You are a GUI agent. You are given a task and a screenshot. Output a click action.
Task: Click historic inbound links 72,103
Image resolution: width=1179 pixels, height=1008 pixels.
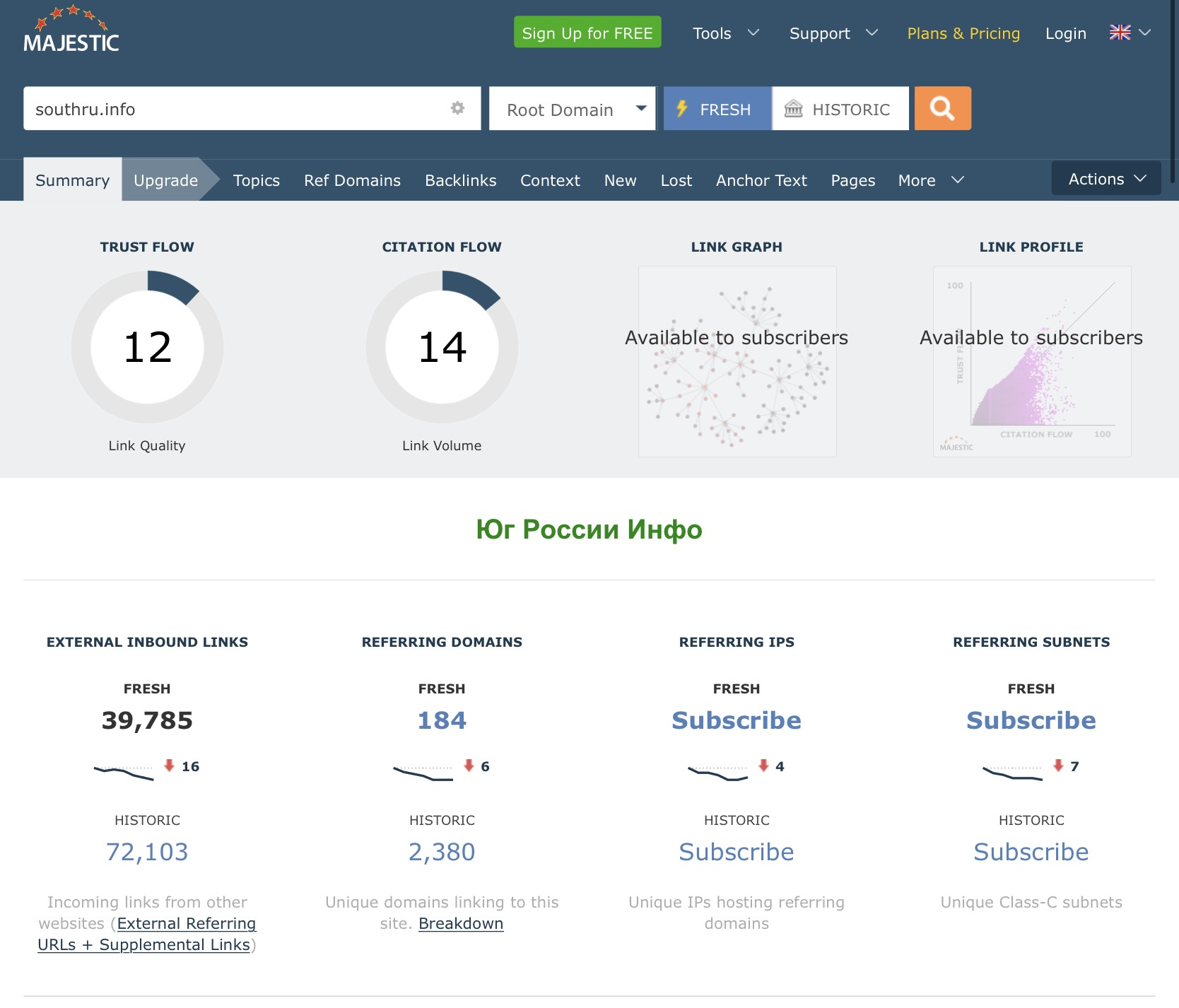tap(147, 852)
